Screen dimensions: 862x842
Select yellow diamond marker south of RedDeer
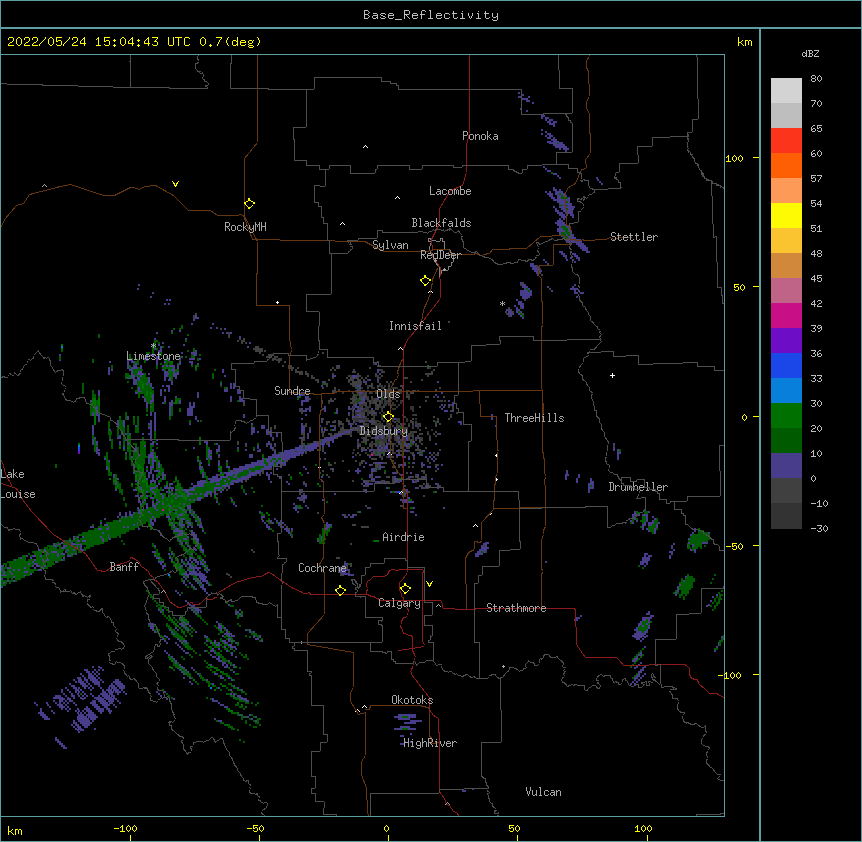(425, 281)
